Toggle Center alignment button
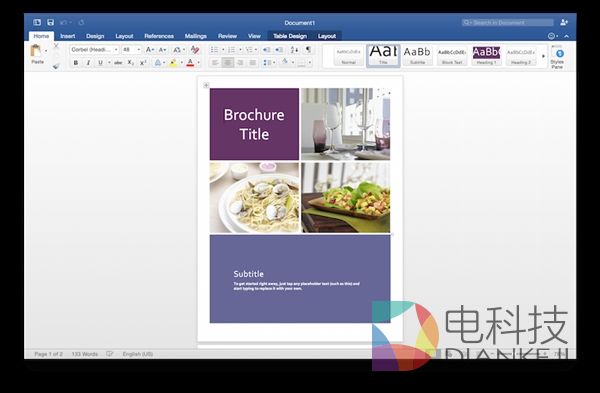Viewport: 600px width, 393px height. 228,63
